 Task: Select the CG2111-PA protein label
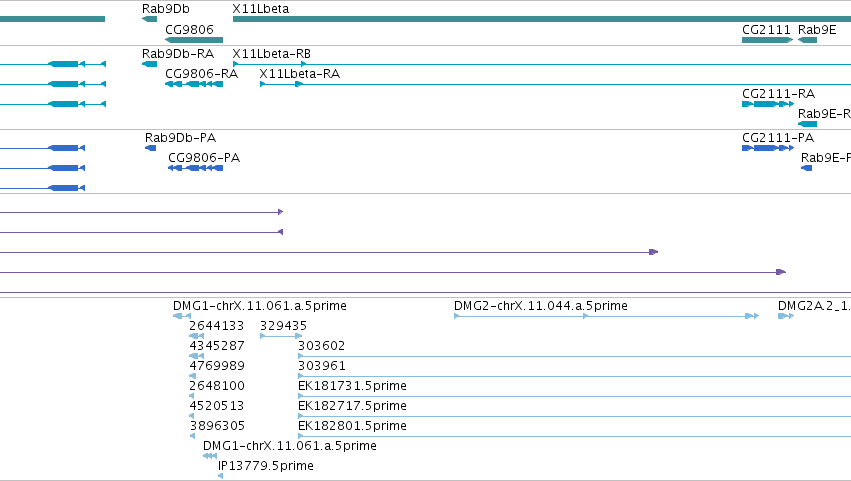(x=778, y=137)
